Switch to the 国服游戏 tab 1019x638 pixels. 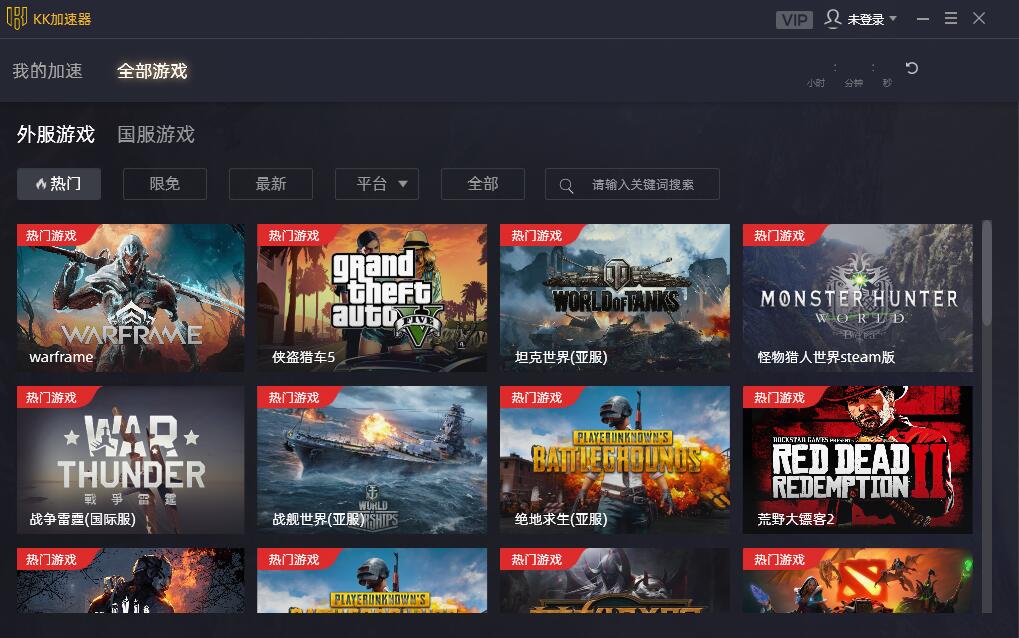pos(155,133)
